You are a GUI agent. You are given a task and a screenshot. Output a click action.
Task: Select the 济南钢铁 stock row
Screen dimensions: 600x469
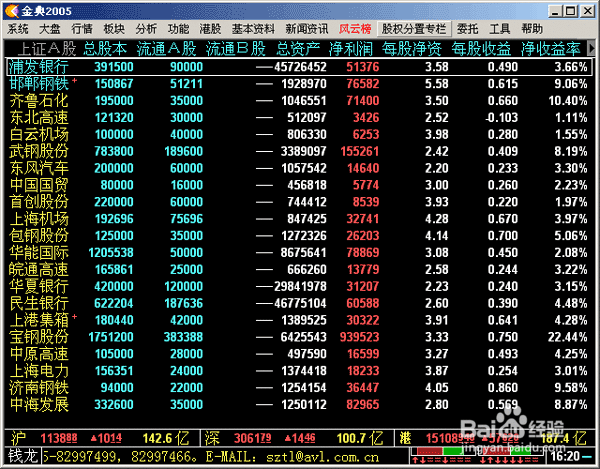[299, 388]
